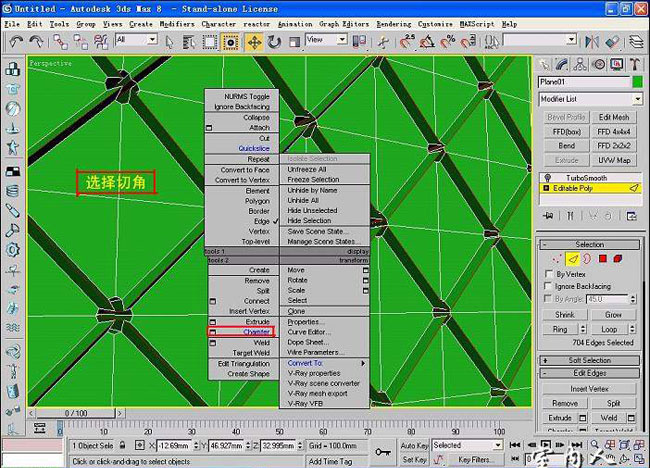Open the Modifier List dropdown
The image size is (650, 468).
coord(638,99)
